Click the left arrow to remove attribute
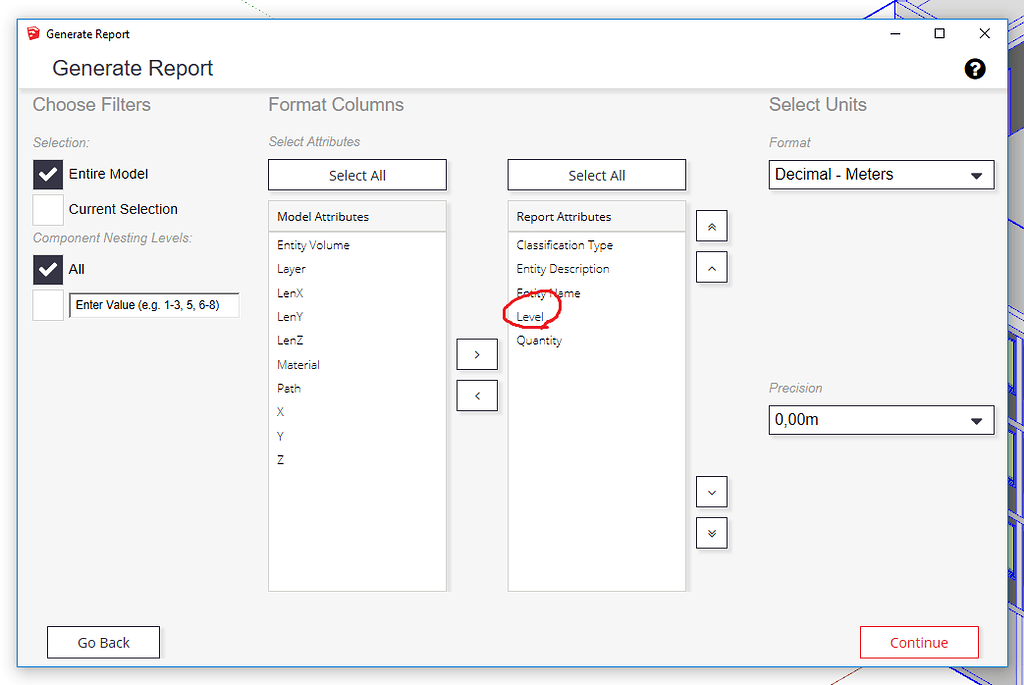1024x685 pixels. [x=477, y=395]
